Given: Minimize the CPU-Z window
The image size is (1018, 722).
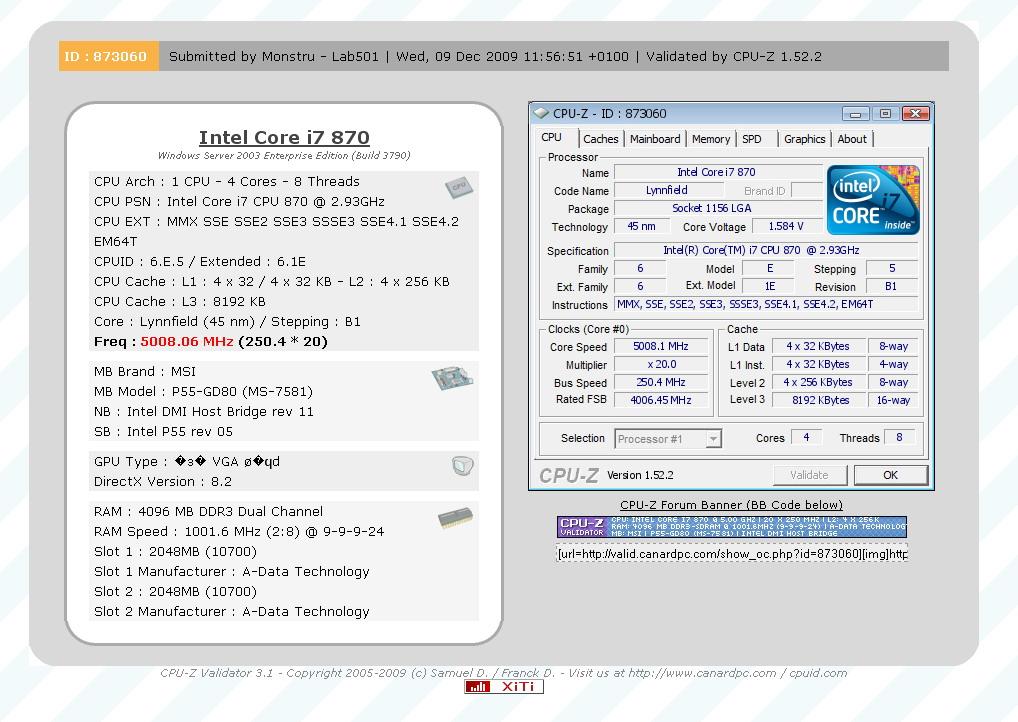Looking at the screenshot, I should (x=855, y=114).
